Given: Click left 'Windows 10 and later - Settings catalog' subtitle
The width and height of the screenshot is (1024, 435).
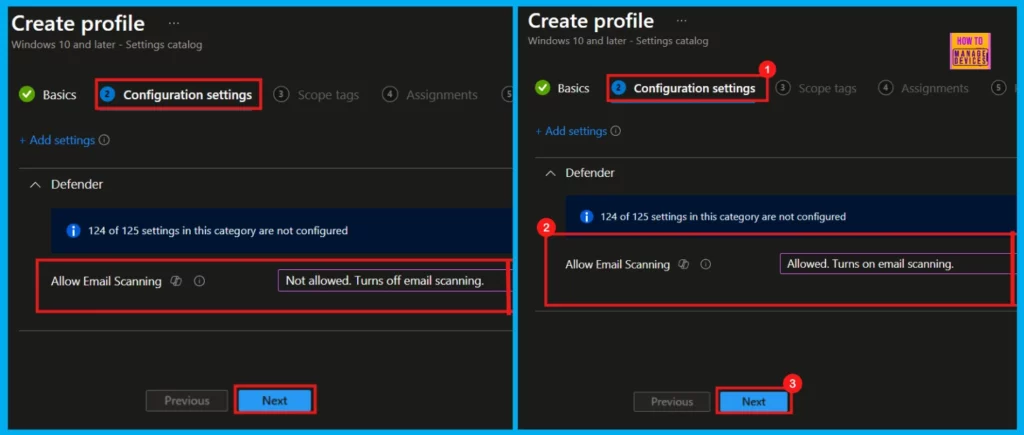Looking at the screenshot, I should [x=106, y=45].
